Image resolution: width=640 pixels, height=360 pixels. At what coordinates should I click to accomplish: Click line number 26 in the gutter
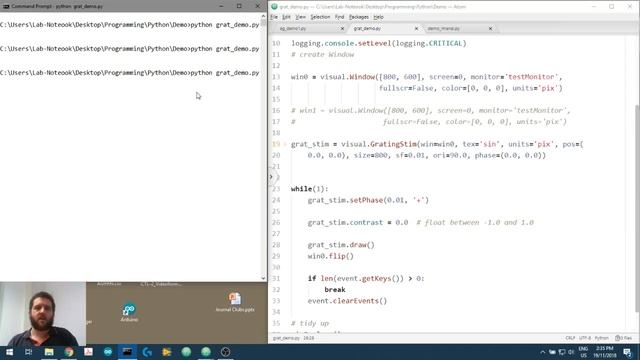coord(276,222)
